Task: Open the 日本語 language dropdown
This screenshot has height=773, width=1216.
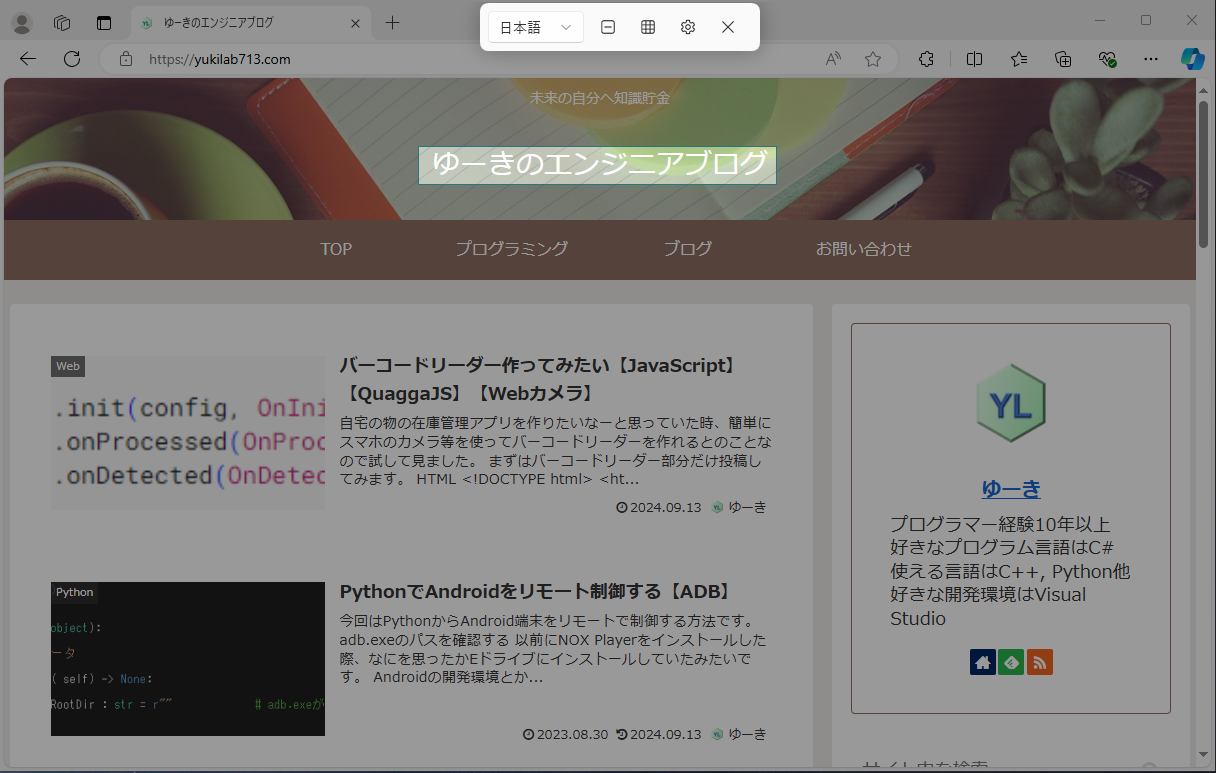Action: point(536,27)
